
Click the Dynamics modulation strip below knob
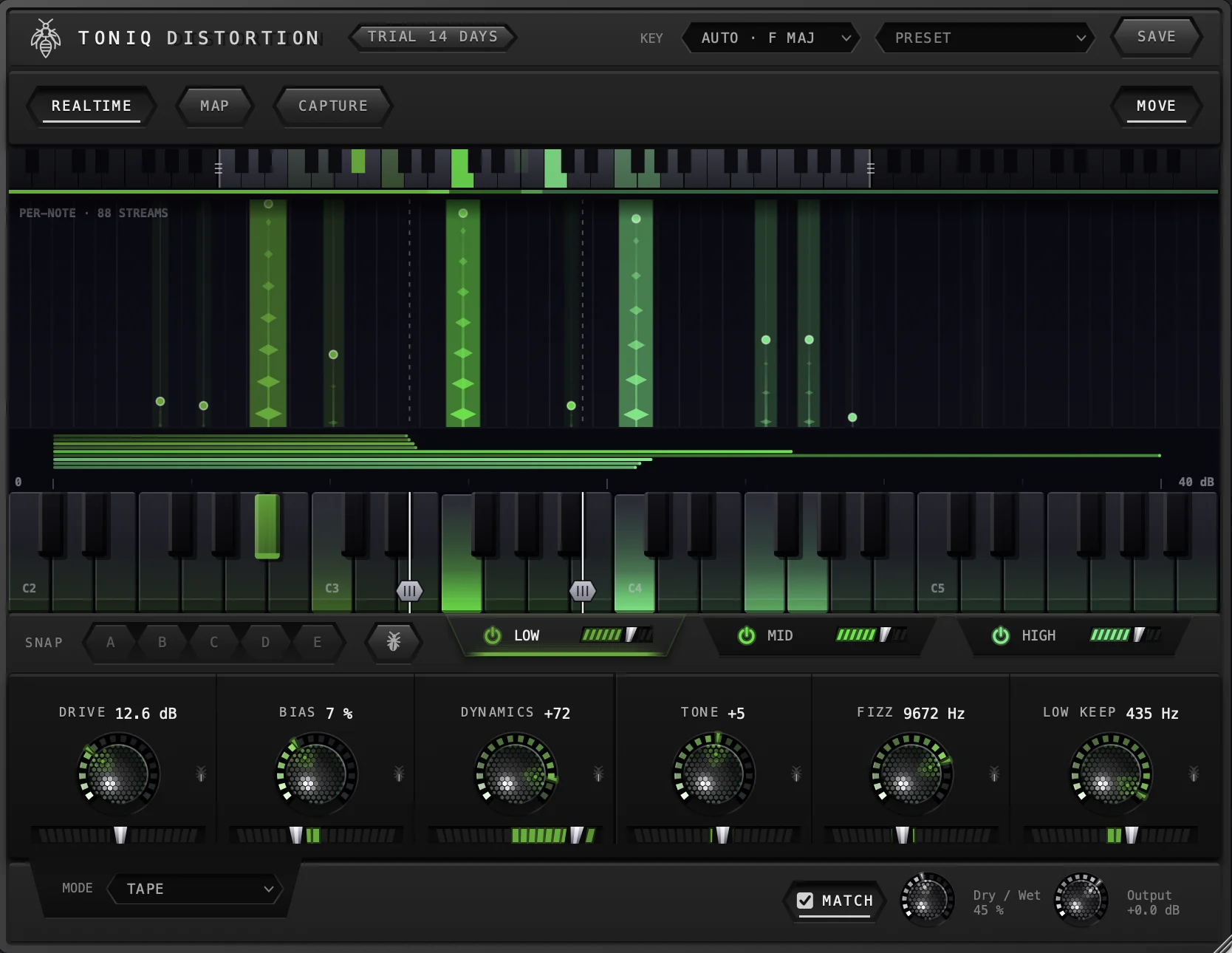pyautogui.click(x=516, y=836)
